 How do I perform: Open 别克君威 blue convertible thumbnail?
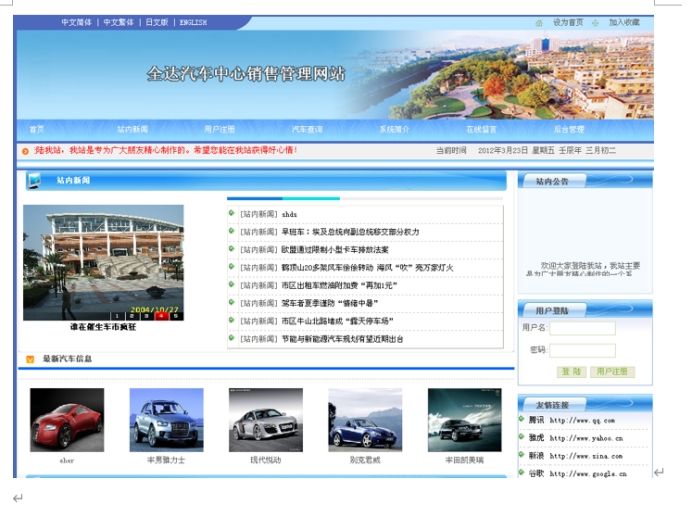tap(365, 420)
